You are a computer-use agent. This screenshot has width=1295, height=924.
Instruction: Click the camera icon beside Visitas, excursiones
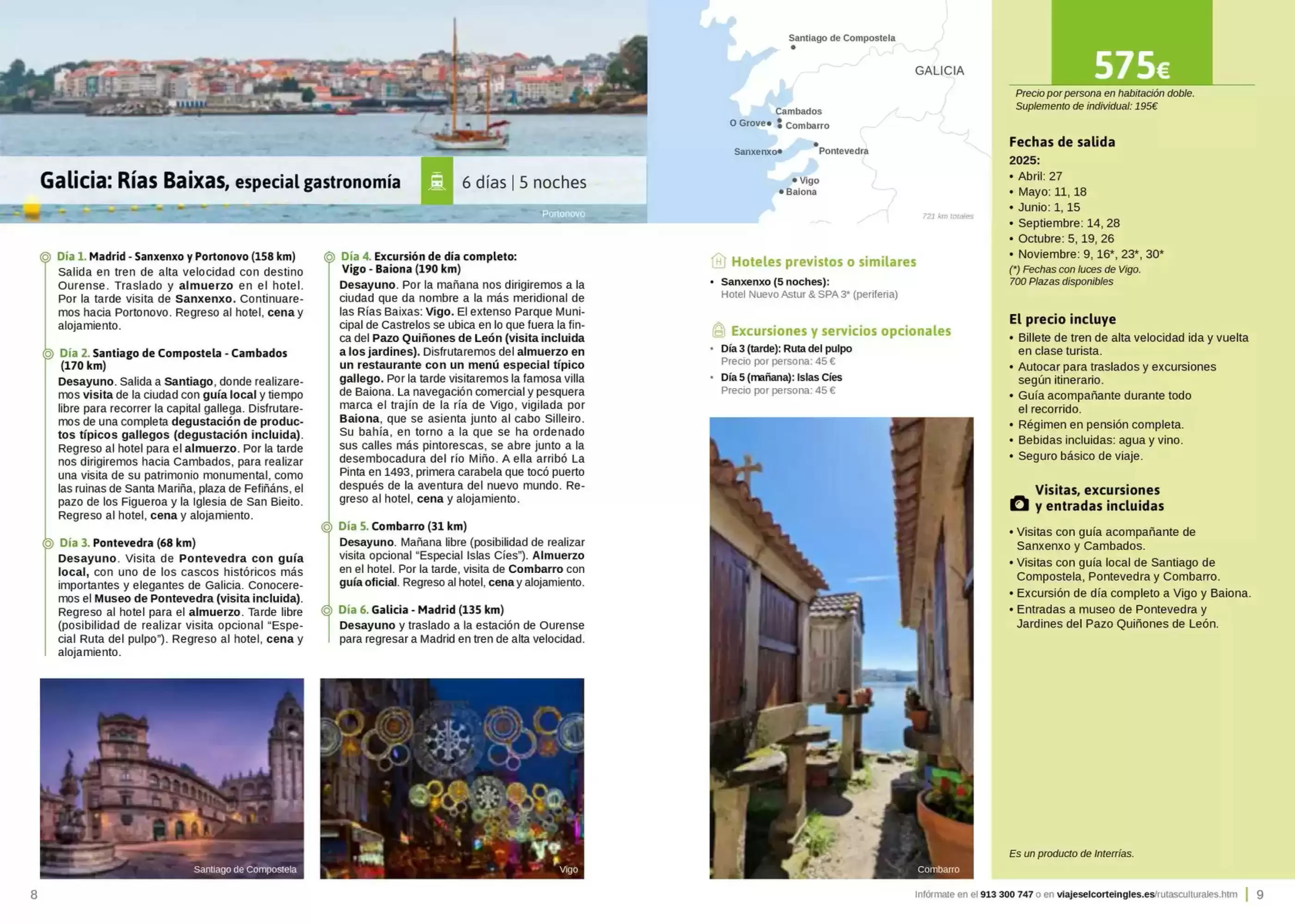(1019, 504)
